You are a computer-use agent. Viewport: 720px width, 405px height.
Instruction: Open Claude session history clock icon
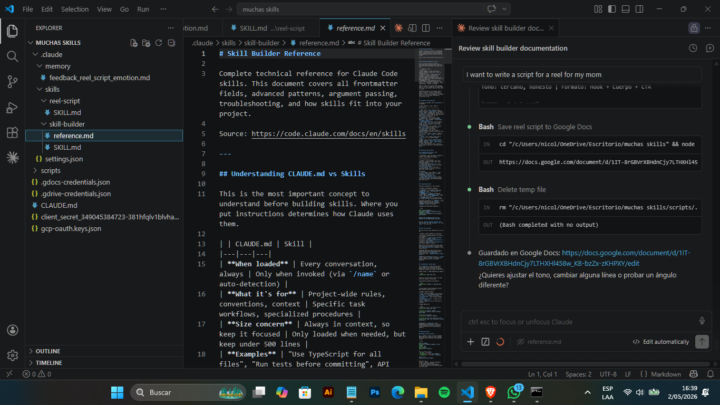693,48
